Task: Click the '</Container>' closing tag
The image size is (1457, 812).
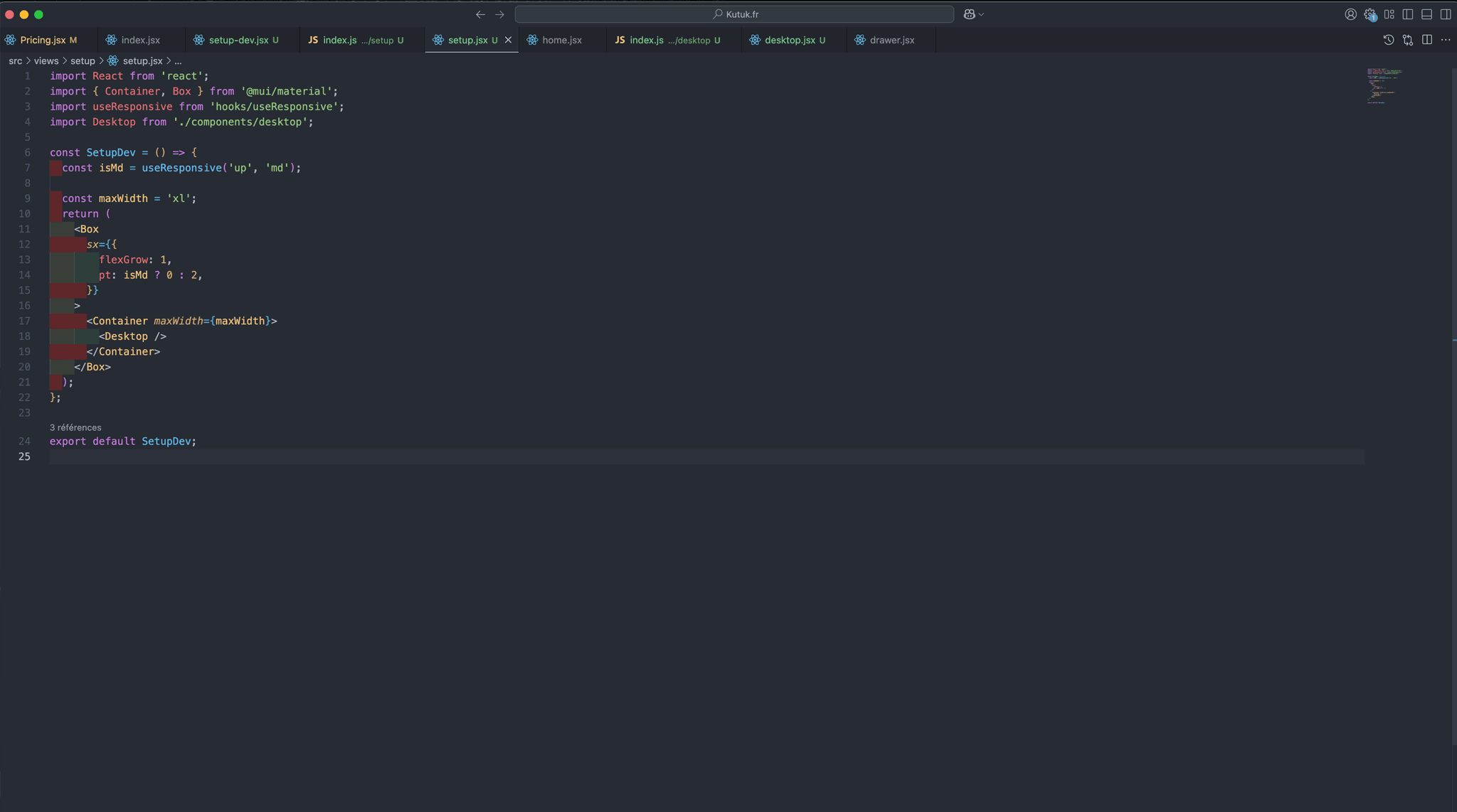Action: pyautogui.click(x=123, y=351)
